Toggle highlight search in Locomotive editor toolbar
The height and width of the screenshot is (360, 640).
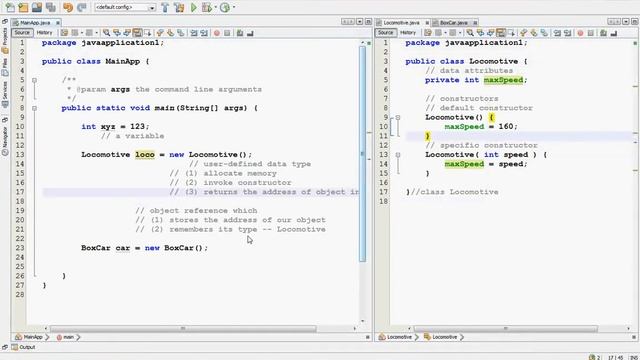[501, 33]
